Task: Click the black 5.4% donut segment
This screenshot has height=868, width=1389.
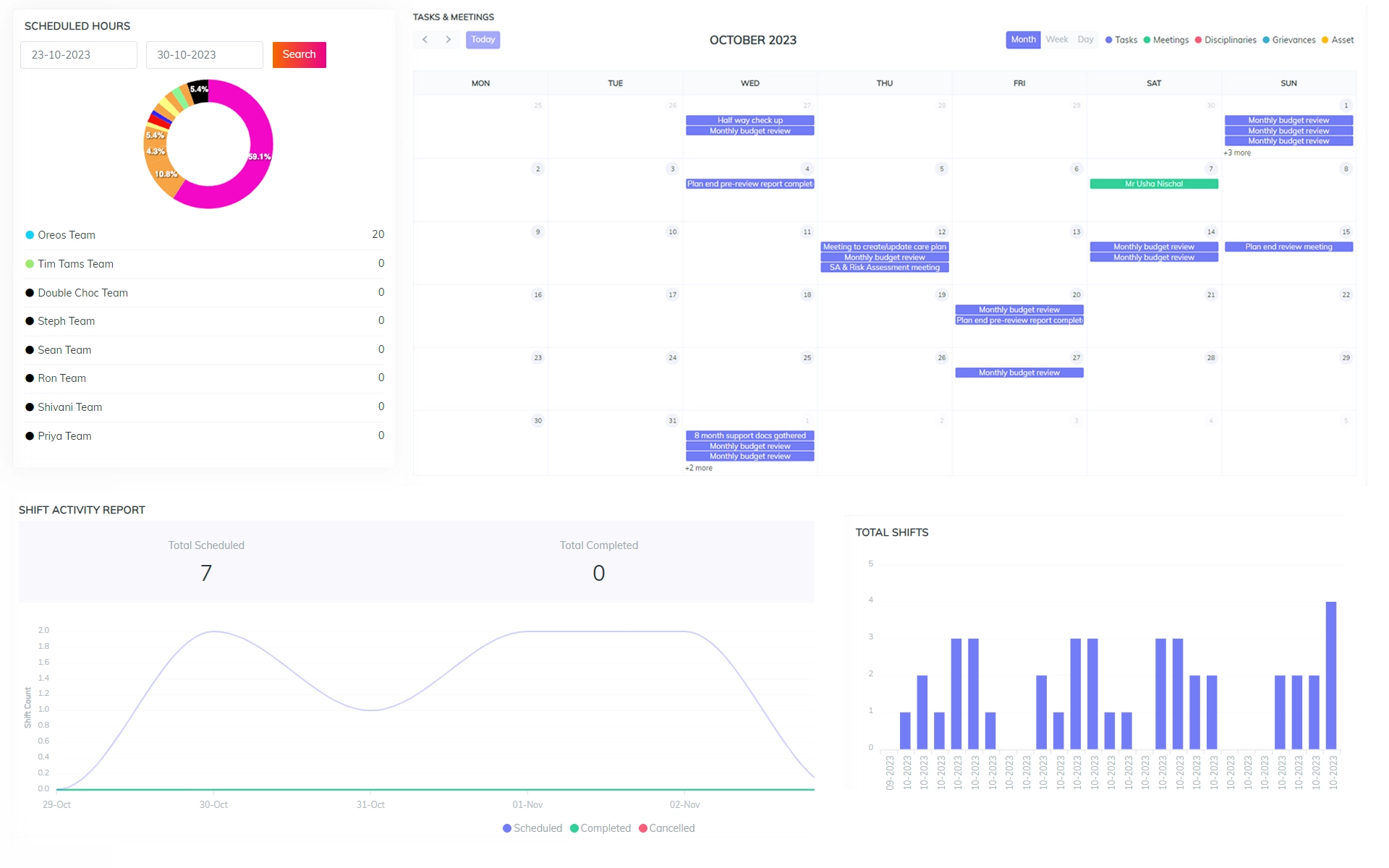Action: coord(198,90)
